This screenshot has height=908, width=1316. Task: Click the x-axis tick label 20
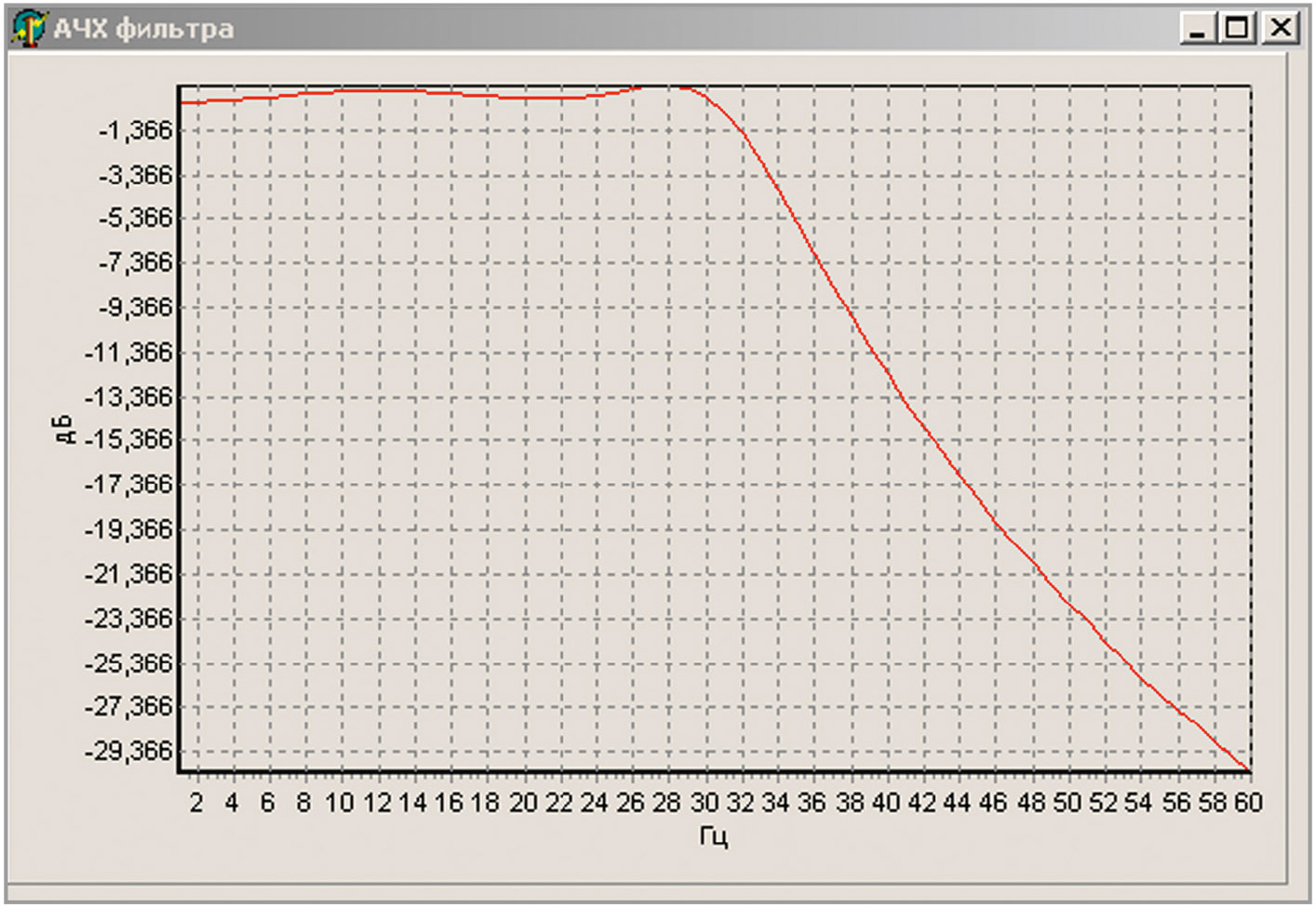pyautogui.click(x=523, y=802)
